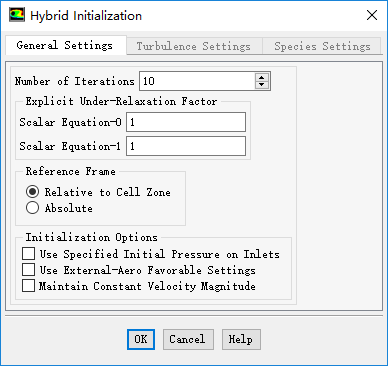Click the Fluent app icon in title bar

tap(17, 15)
